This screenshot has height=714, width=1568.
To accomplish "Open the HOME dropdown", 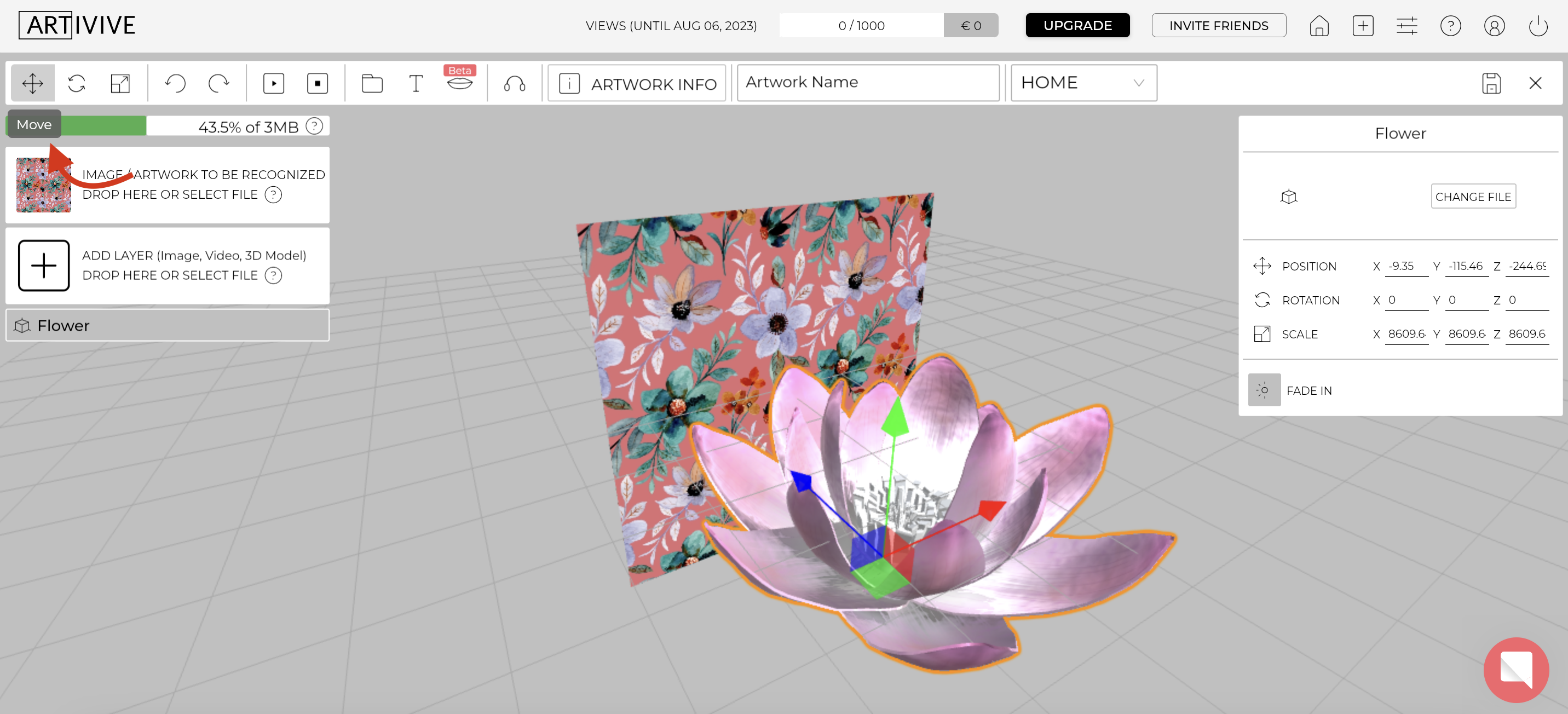I will tap(1083, 83).
